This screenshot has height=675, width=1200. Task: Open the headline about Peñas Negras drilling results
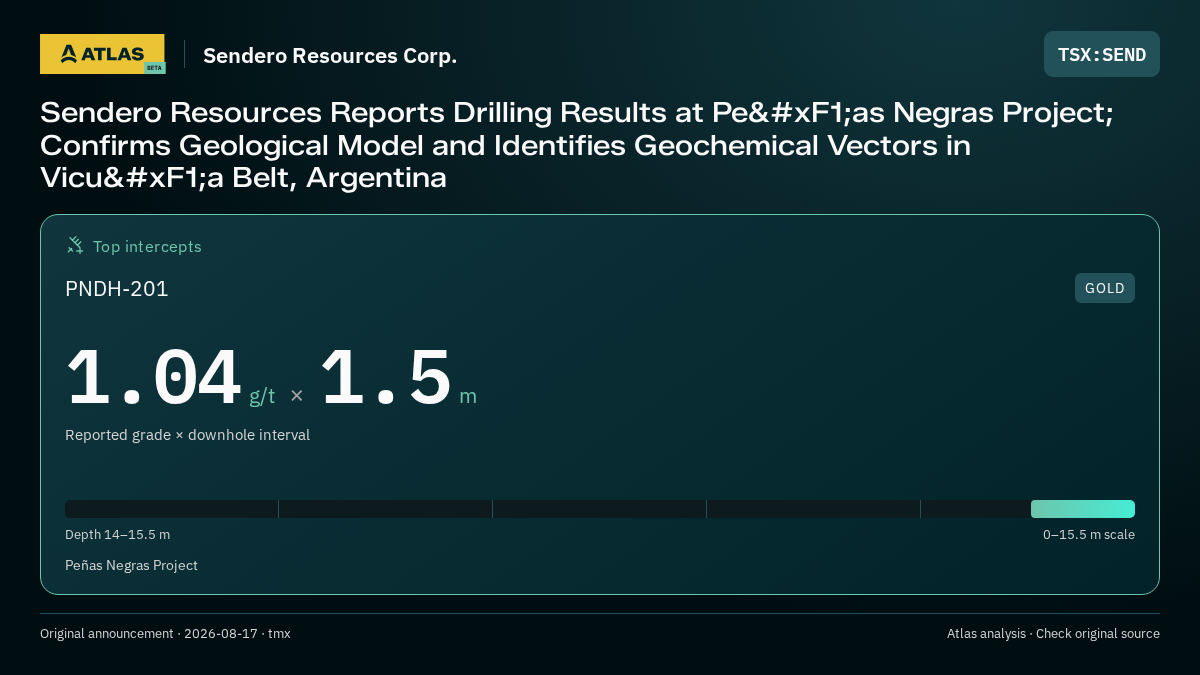pyautogui.click(x=577, y=145)
